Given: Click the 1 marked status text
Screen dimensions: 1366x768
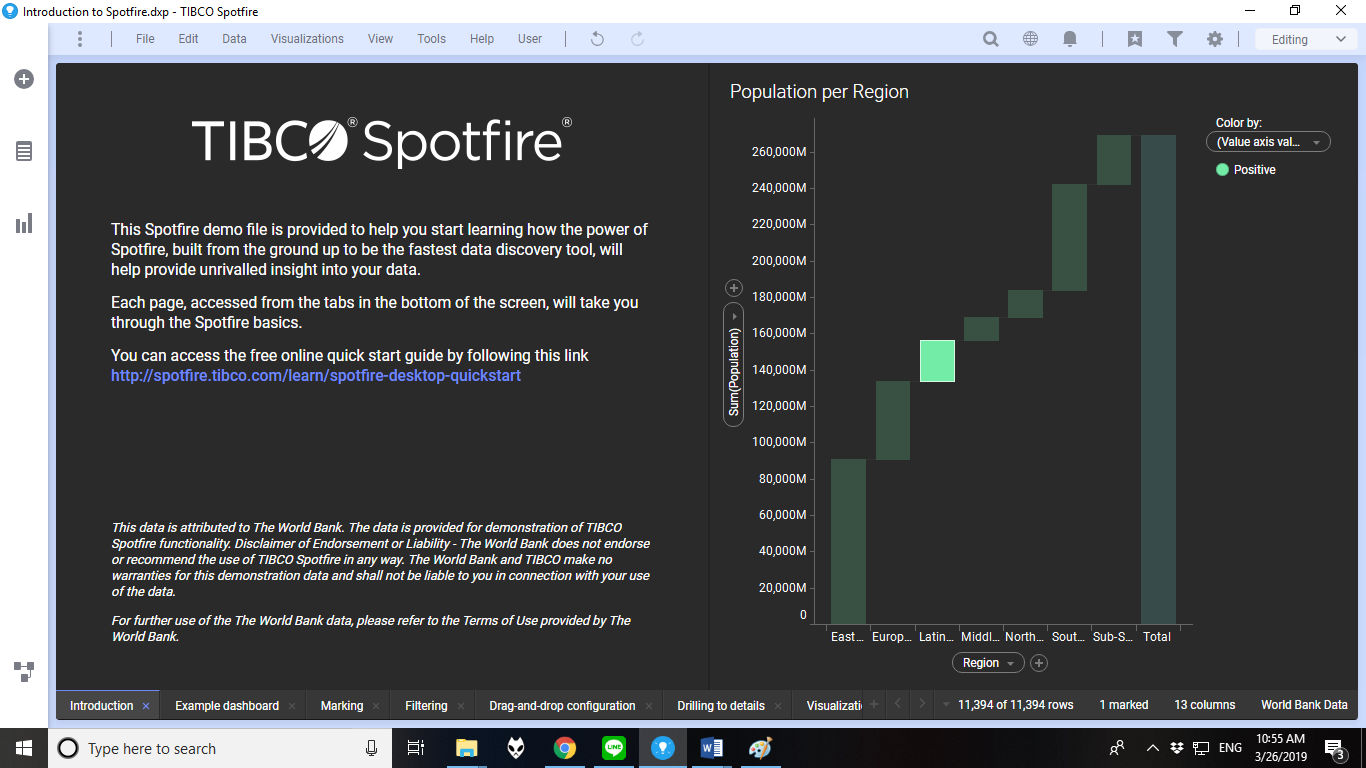Looking at the screenshot, I should (x=1124, y=705).
